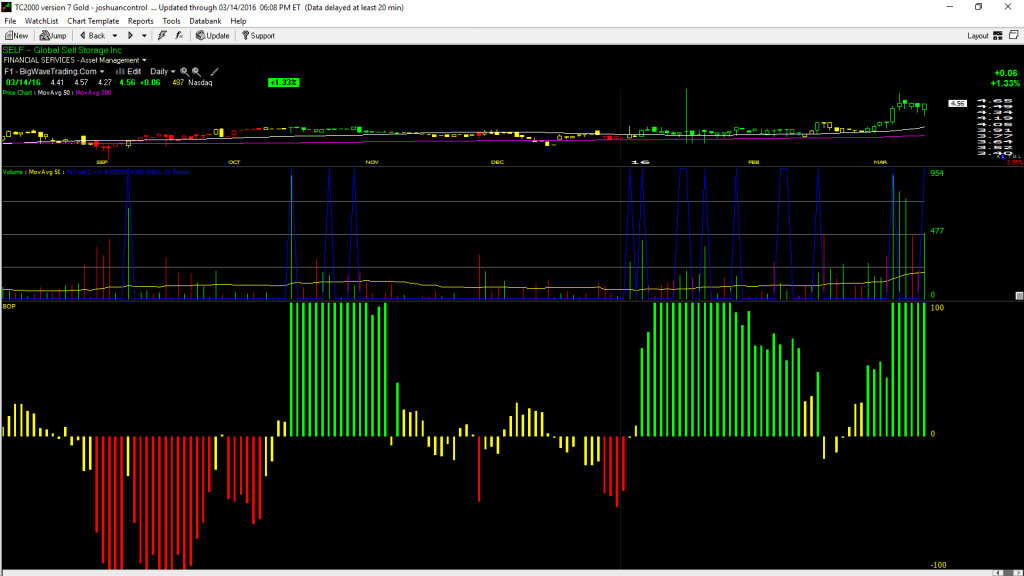The image size is (1024, 576).
Task: Open the File menu
Action: [x=10, y=21]
